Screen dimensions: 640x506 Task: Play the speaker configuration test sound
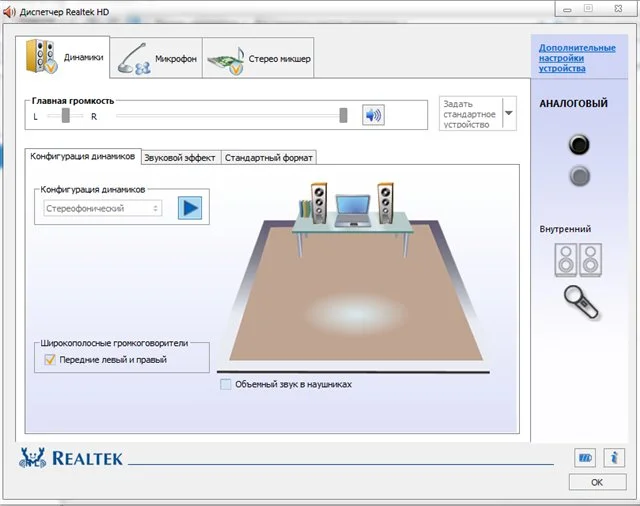pyautogui.click(x=190, y=208)
